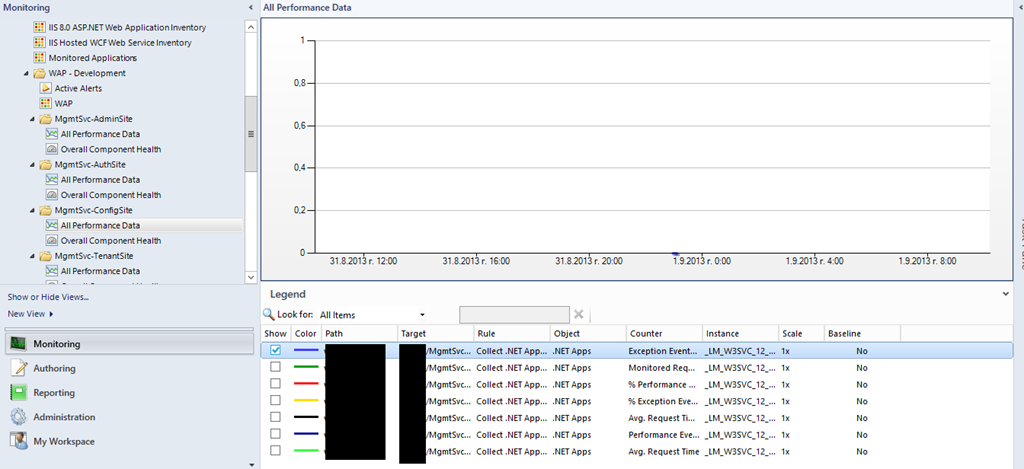Sort by the Counter column header
Screen dimensions: 1024x469
pyautogui.click(x=663, y=333)
